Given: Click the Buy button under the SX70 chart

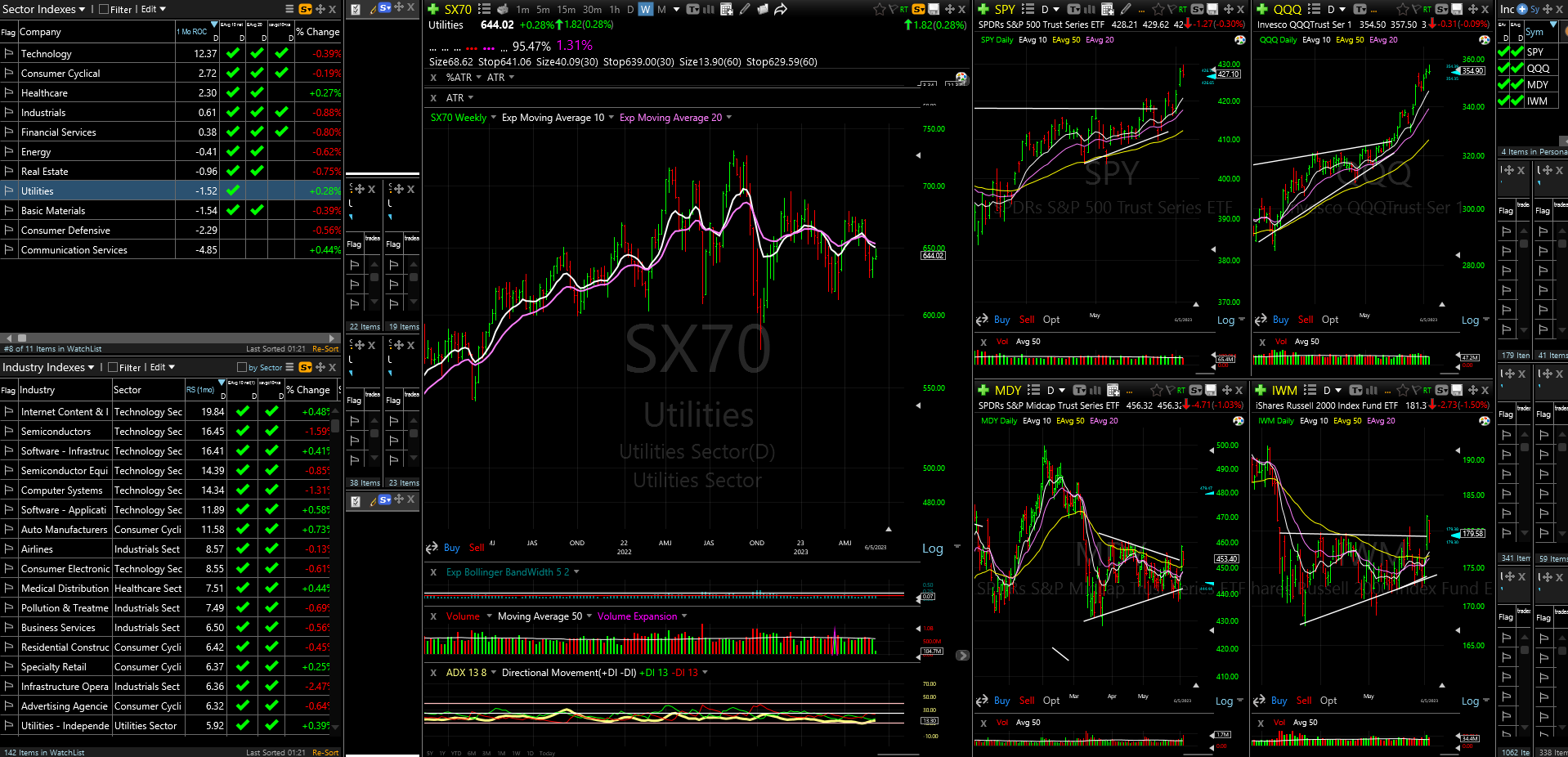Looking at the screenshot, I should tap(451, 548).
